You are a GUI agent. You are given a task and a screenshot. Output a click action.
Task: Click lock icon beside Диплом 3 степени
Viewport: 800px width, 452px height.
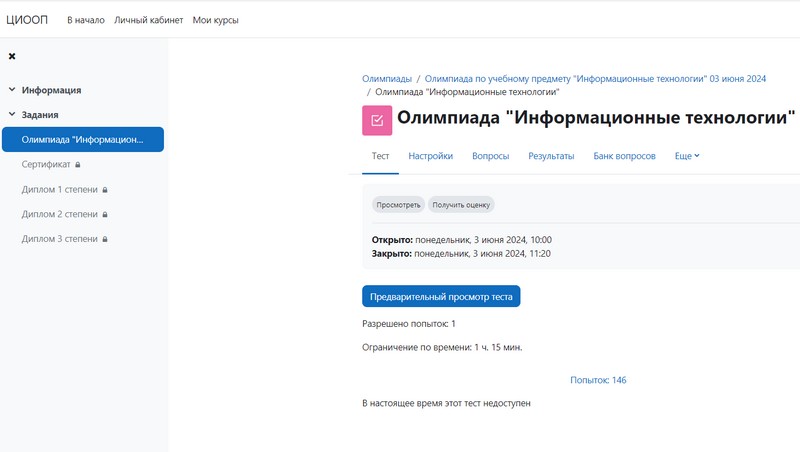pos(105,239)
